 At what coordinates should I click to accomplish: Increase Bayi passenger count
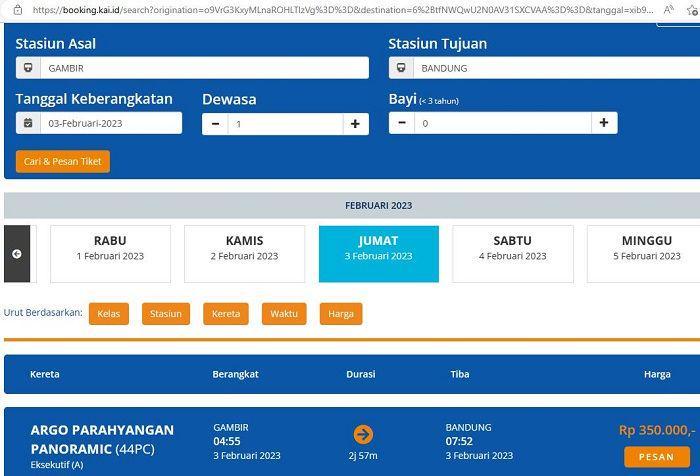point(604,123)
